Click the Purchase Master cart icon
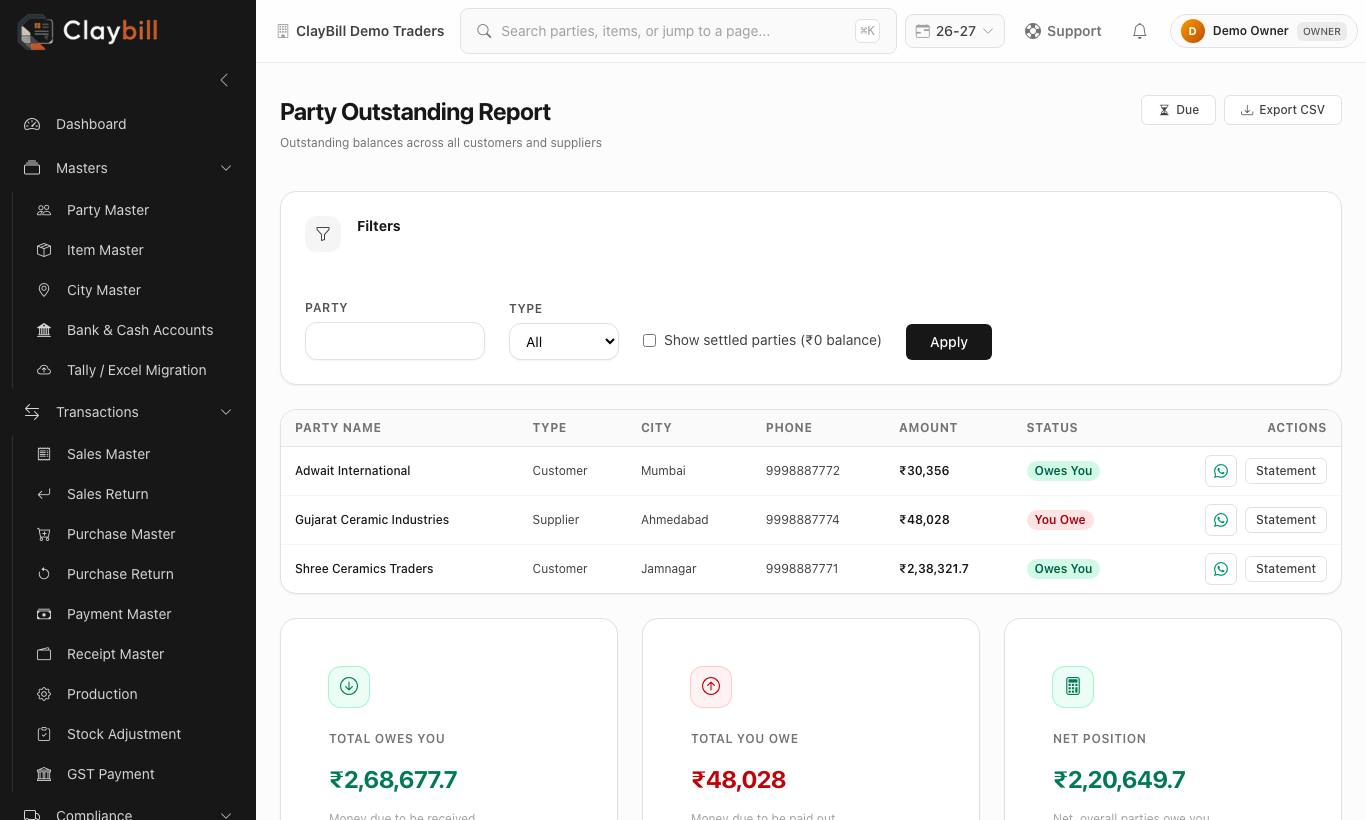 [x=44, y=534]
